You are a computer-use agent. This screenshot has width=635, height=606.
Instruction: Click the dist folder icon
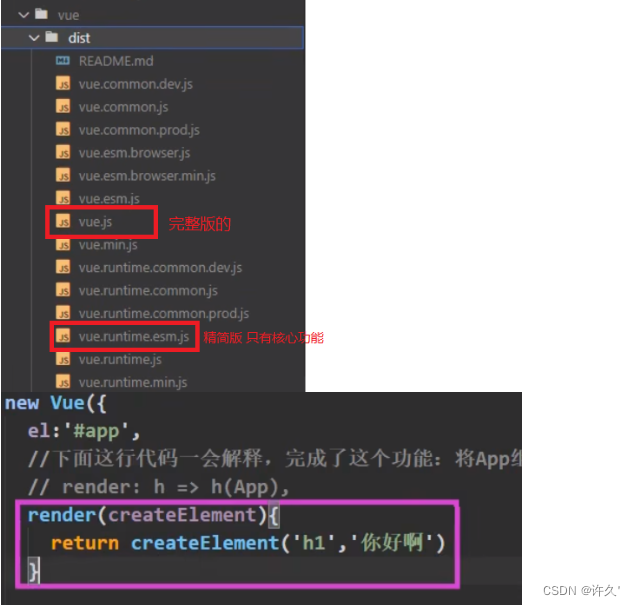tap(52, 37)
